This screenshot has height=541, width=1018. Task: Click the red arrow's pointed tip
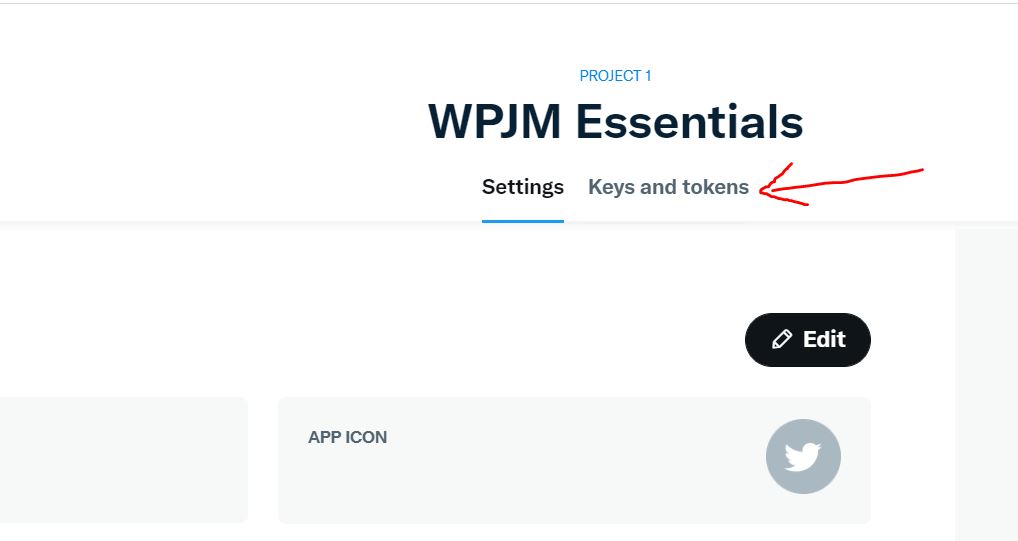coord(762,191)
